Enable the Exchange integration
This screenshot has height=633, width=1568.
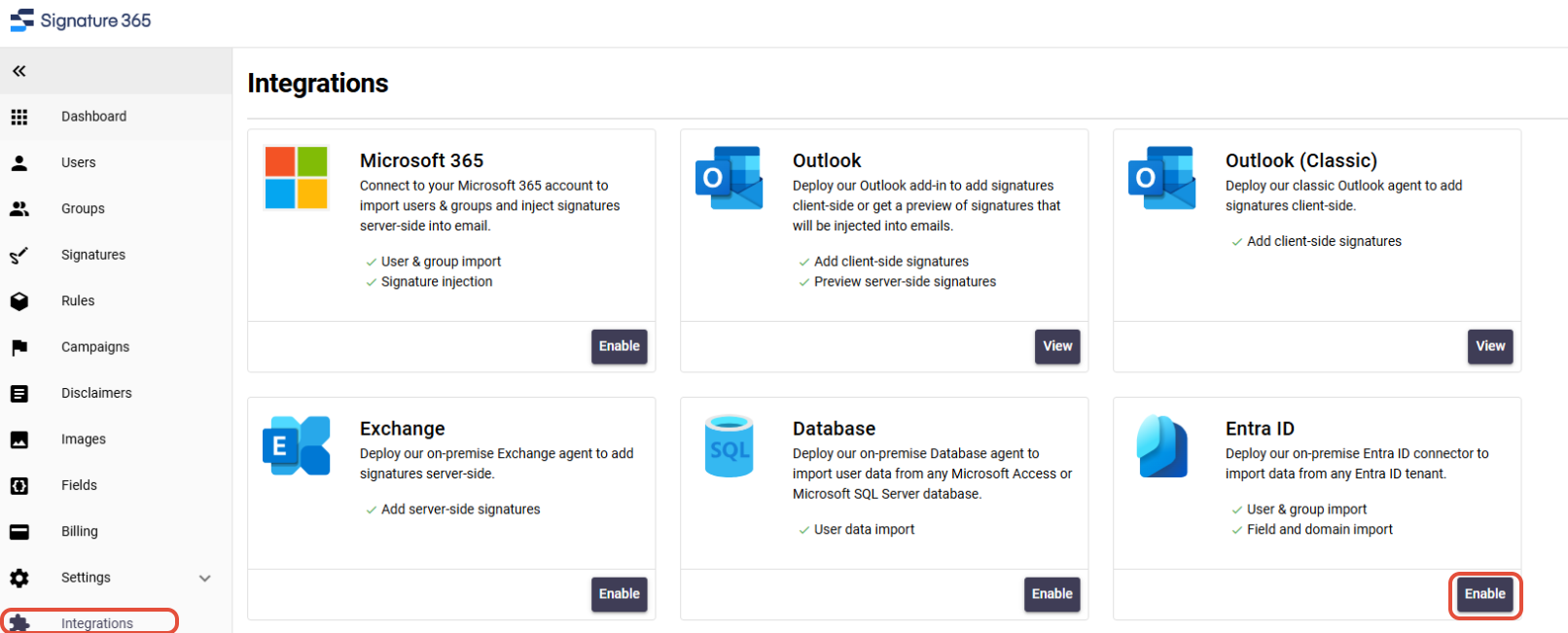pos(620,594)
